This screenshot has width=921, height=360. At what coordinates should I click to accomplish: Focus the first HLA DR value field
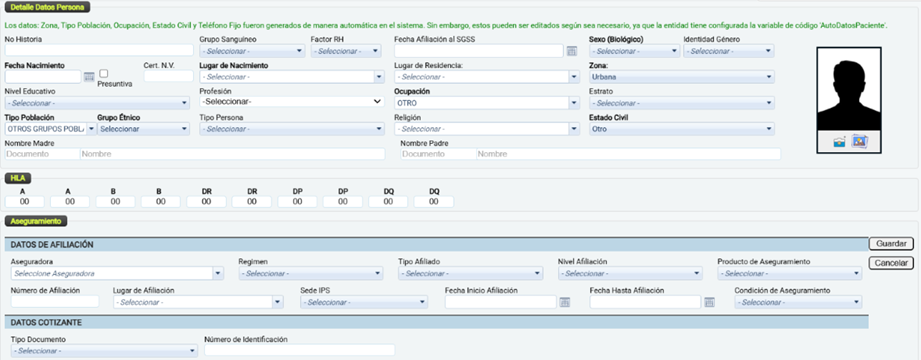coord(206,201)
